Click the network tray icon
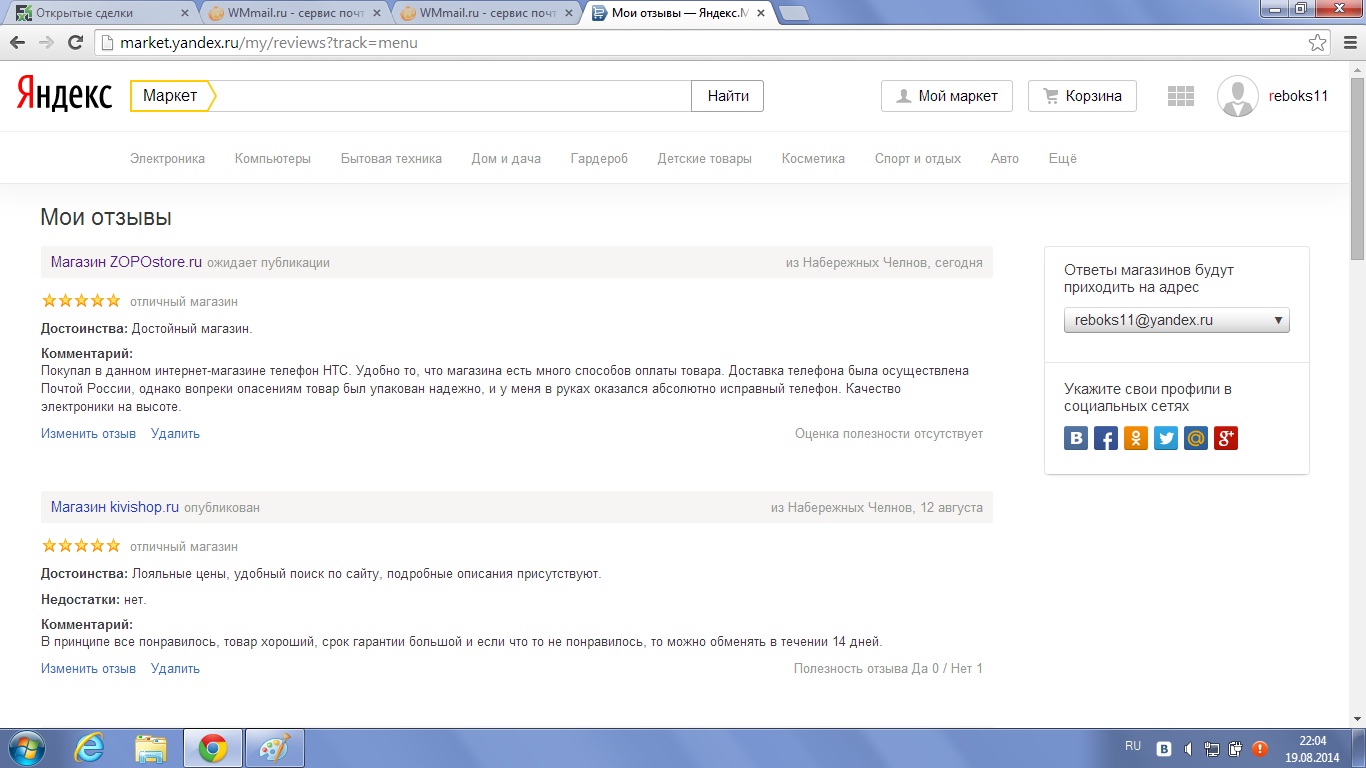1366x768 pixels. (x=1212, y=748)
